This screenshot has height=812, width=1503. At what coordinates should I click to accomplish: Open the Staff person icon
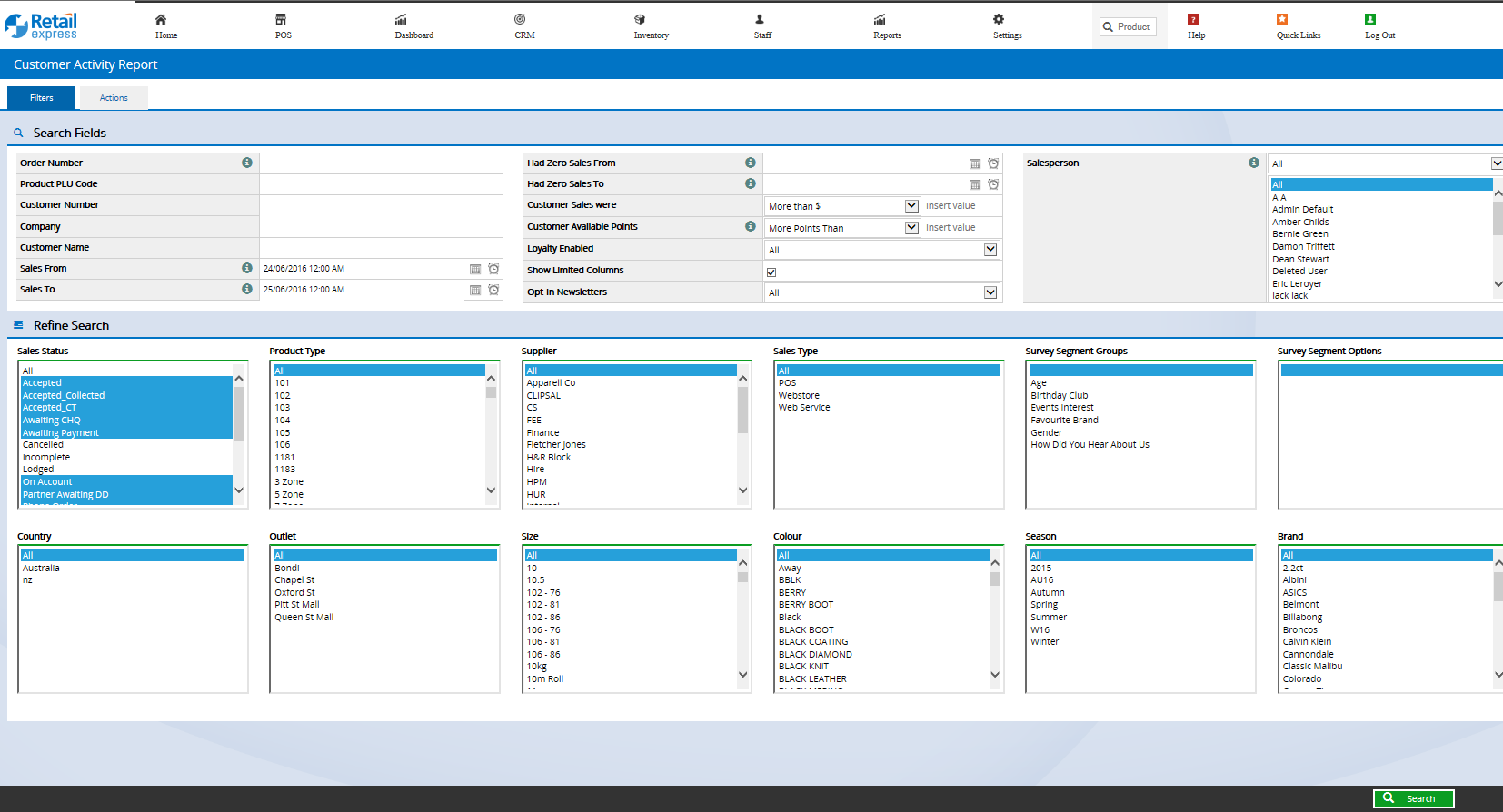760,19
